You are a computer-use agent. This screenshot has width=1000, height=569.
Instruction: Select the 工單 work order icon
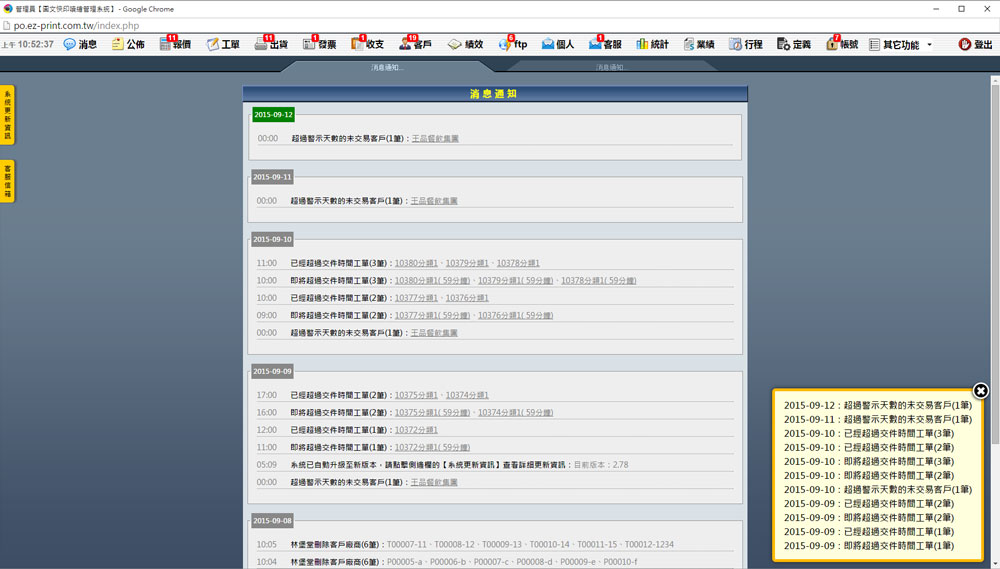click(223, 45)
